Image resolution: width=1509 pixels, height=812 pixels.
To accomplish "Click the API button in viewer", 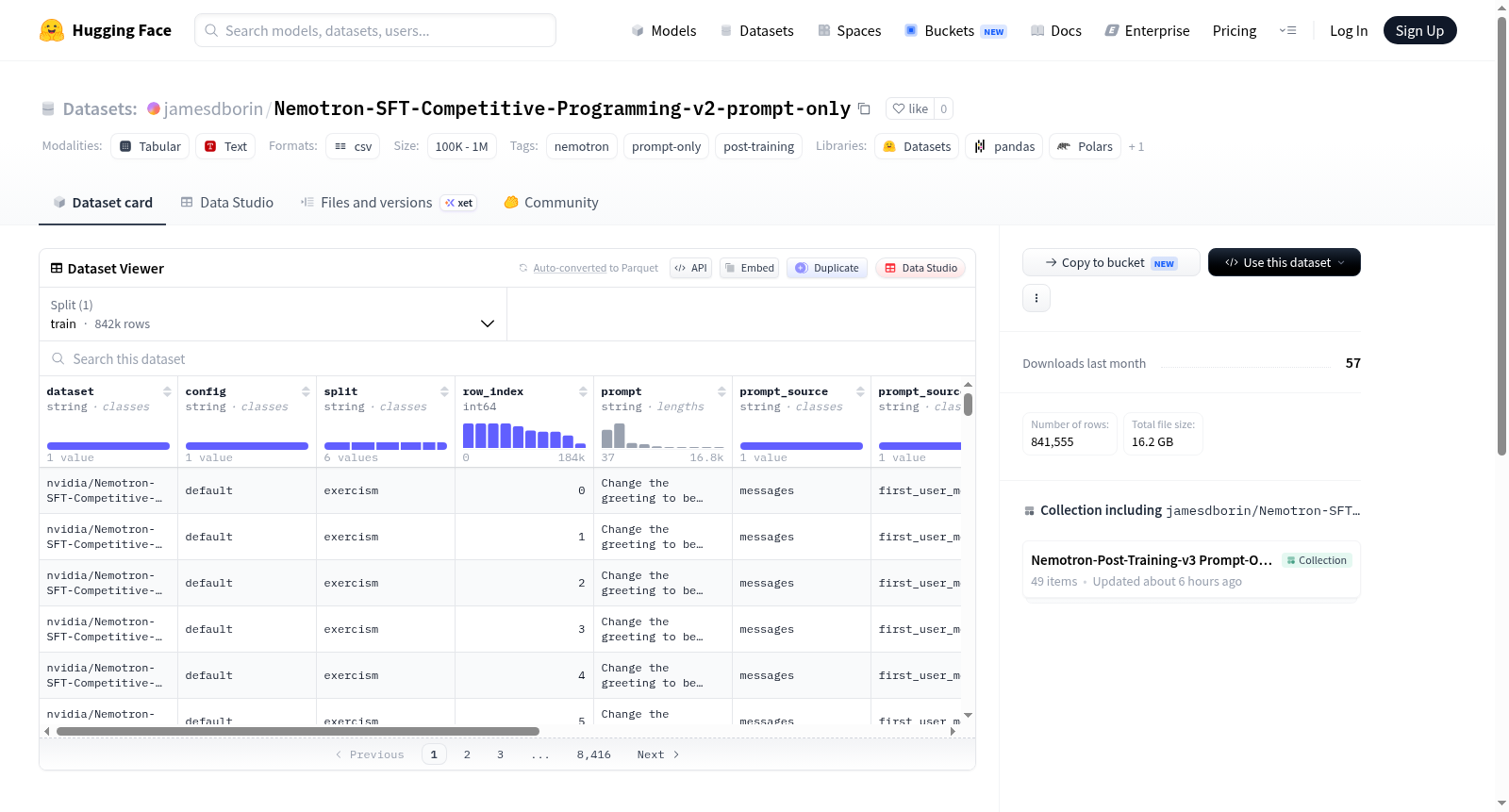I will pos(690,268).
